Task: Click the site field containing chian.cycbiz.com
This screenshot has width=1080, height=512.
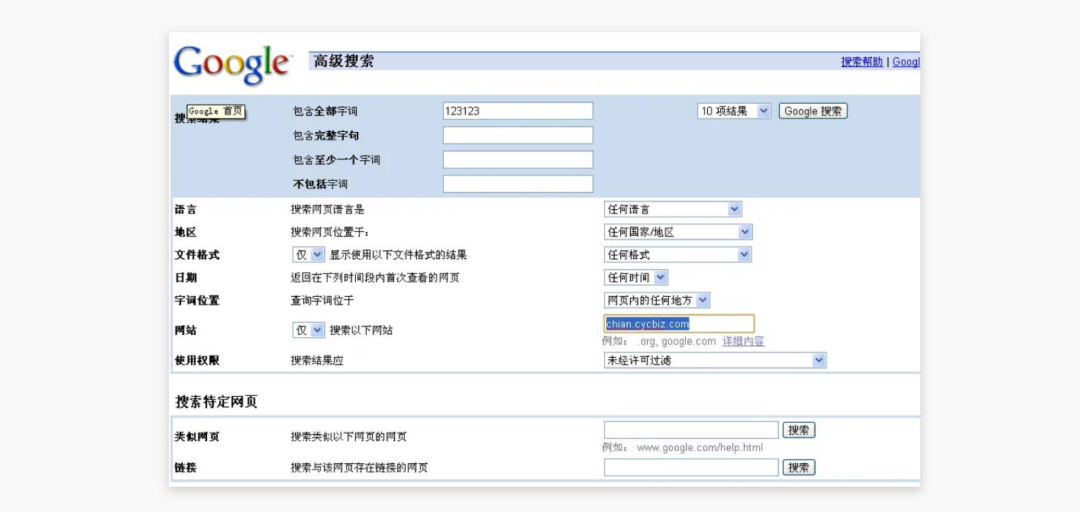Action: [x=678, y=324]
